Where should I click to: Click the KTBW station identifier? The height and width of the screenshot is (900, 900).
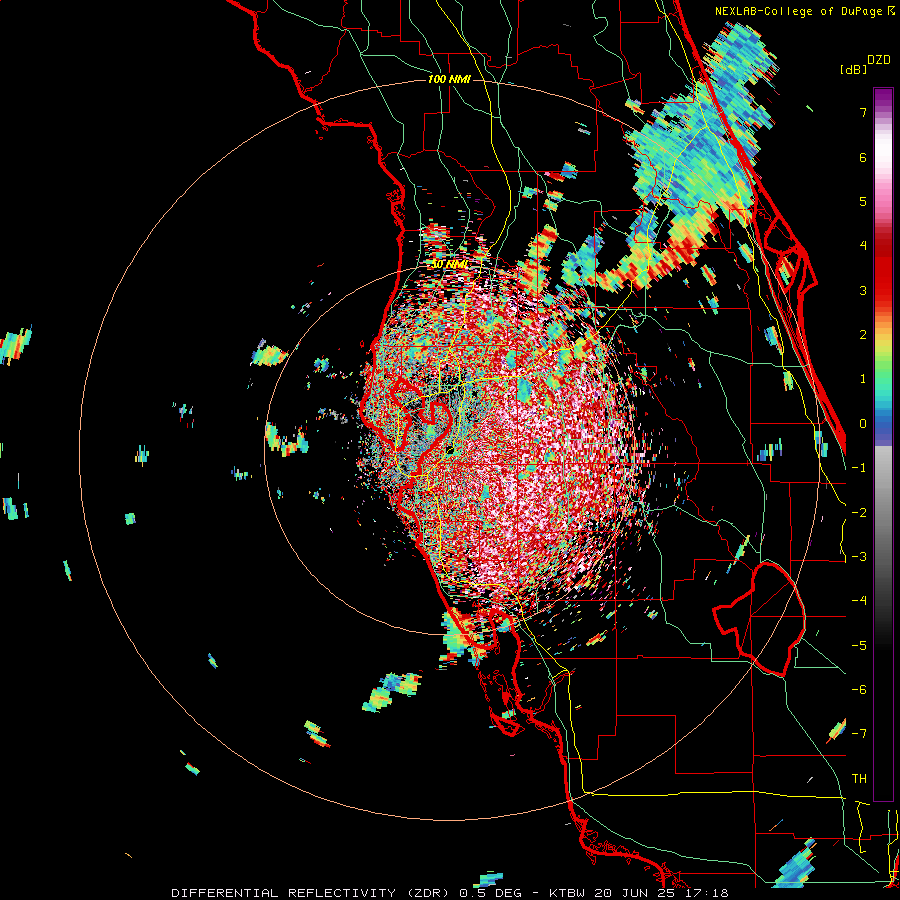point(569,893)
